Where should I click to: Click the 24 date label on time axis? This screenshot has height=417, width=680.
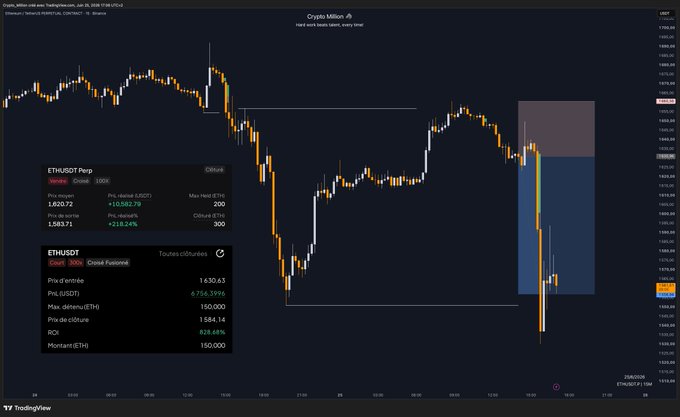point(35,395)
